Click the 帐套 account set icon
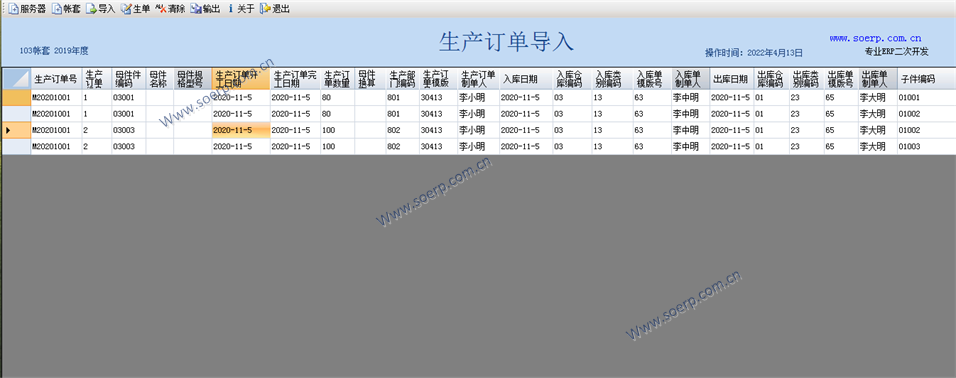This screenshot has height=378, width=956. coord(57,9)
